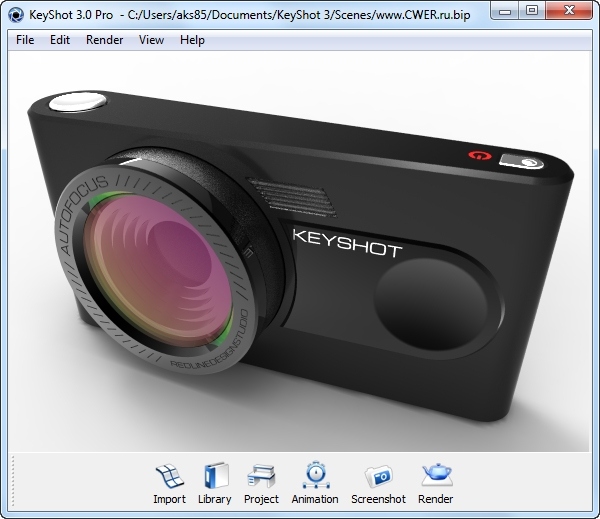Open the Project panel icon

(261, 477)
